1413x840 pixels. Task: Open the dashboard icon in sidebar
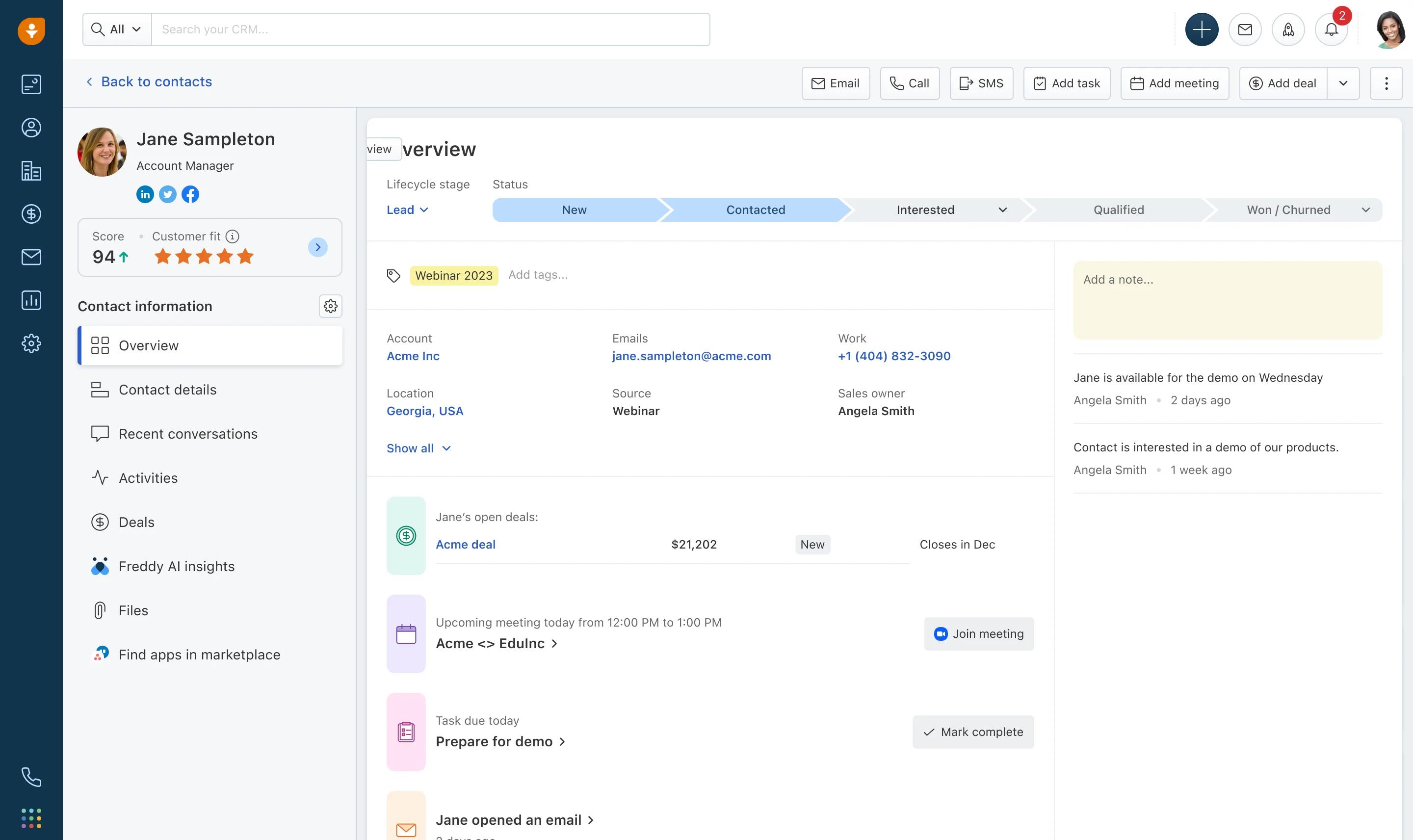(31, 84)
